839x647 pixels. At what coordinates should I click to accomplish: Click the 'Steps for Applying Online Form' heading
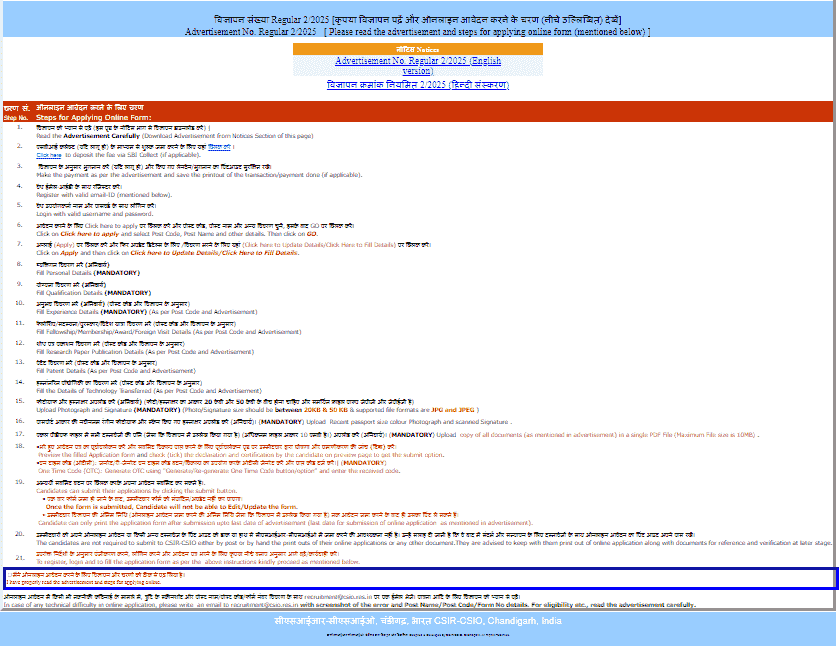click(92, 118)
